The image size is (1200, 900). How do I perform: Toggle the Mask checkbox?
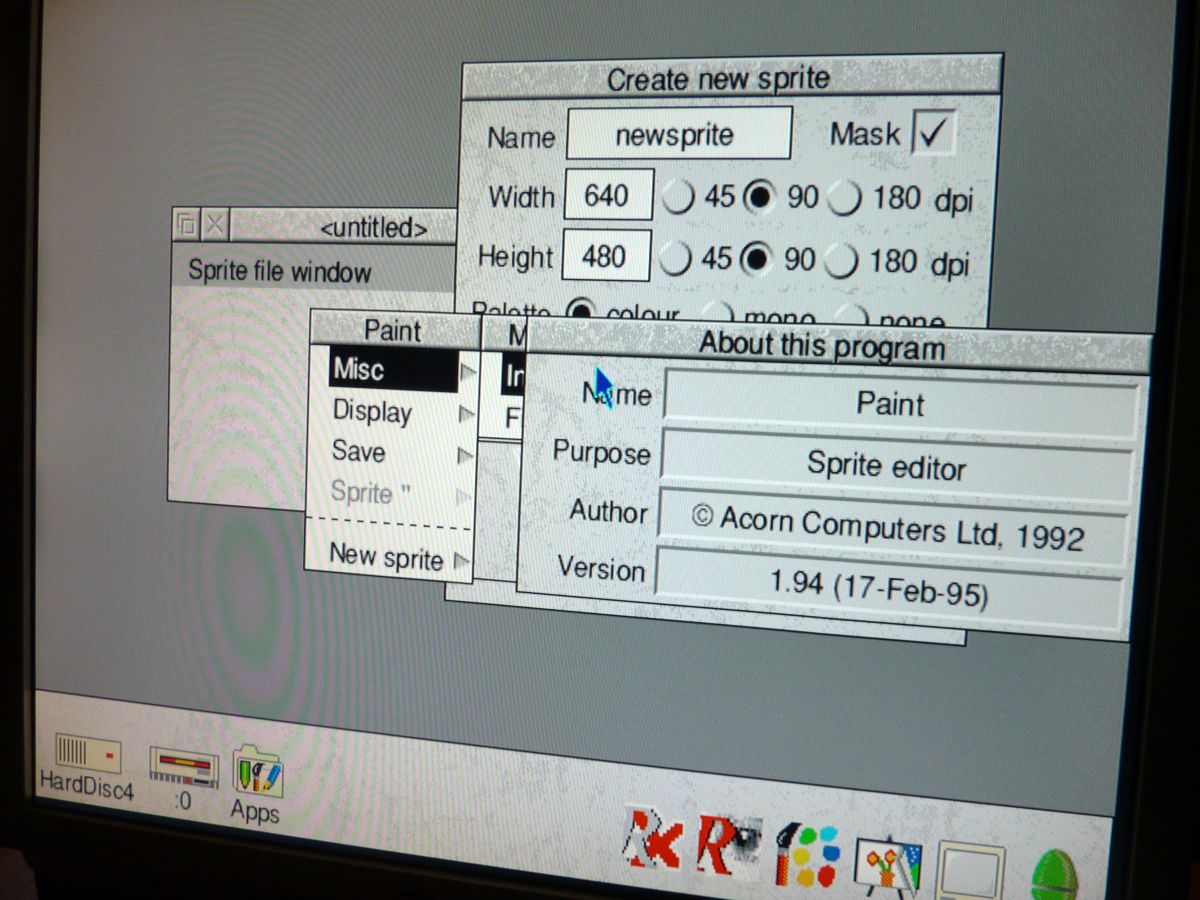[933, 134]
